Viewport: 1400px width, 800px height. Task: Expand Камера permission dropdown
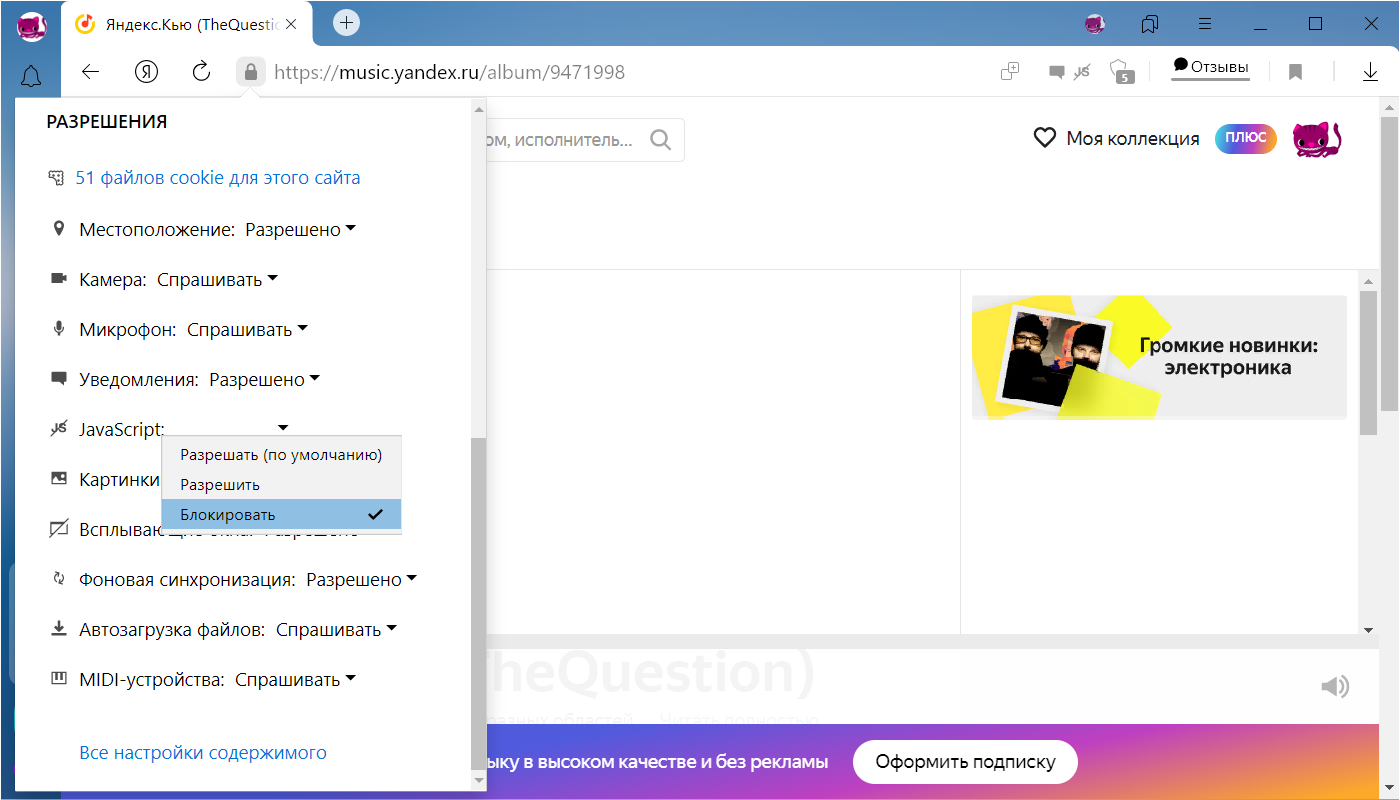(x=217, y=279)
